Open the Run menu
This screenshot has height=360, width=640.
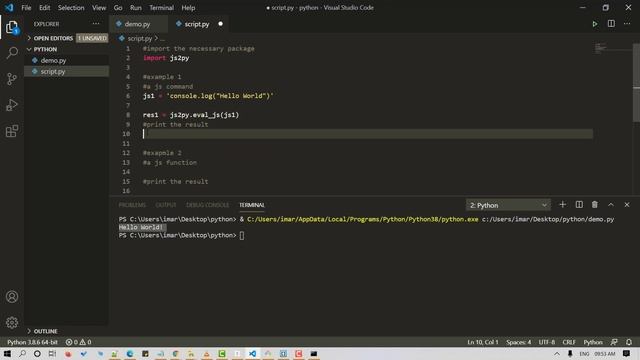(x=136, y=7)
